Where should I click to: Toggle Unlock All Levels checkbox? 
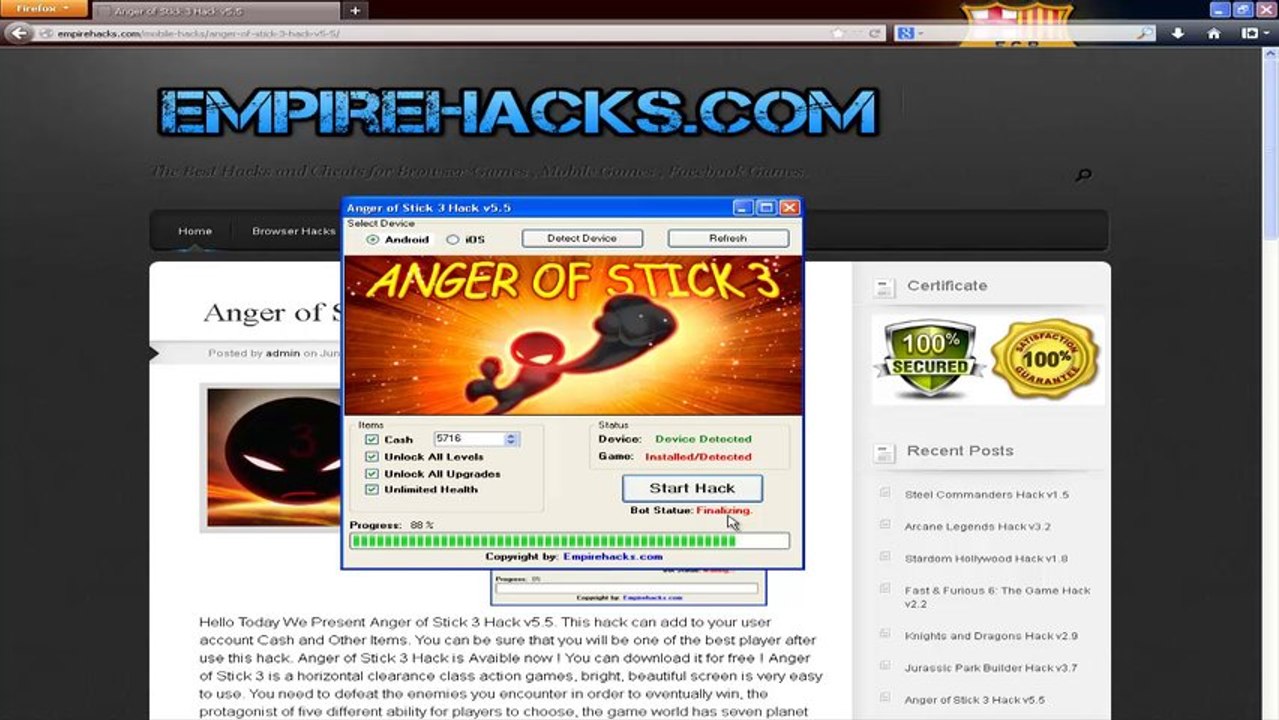tap(372, 456)
